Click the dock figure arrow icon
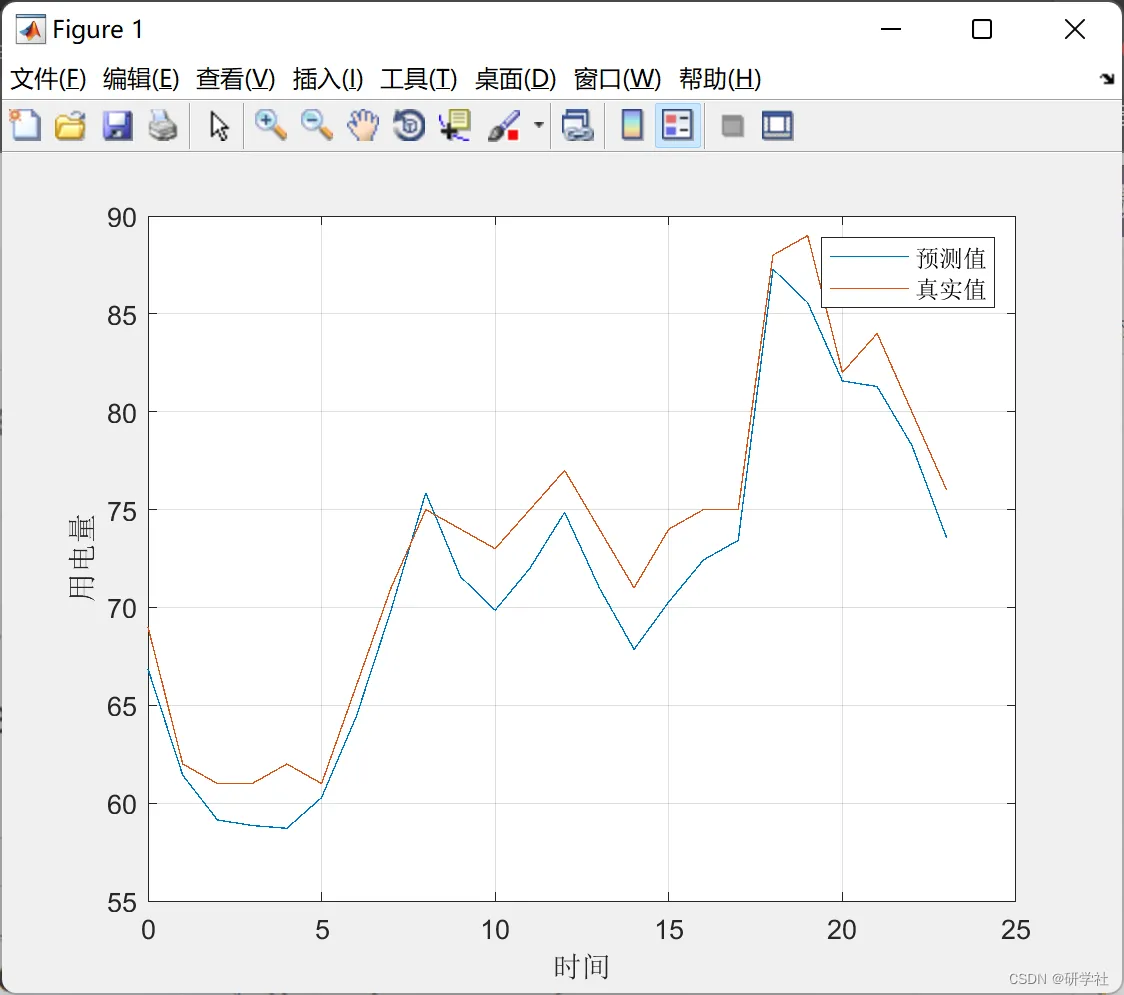This screenshot has width=1124, height=995. pos(1108,79)
